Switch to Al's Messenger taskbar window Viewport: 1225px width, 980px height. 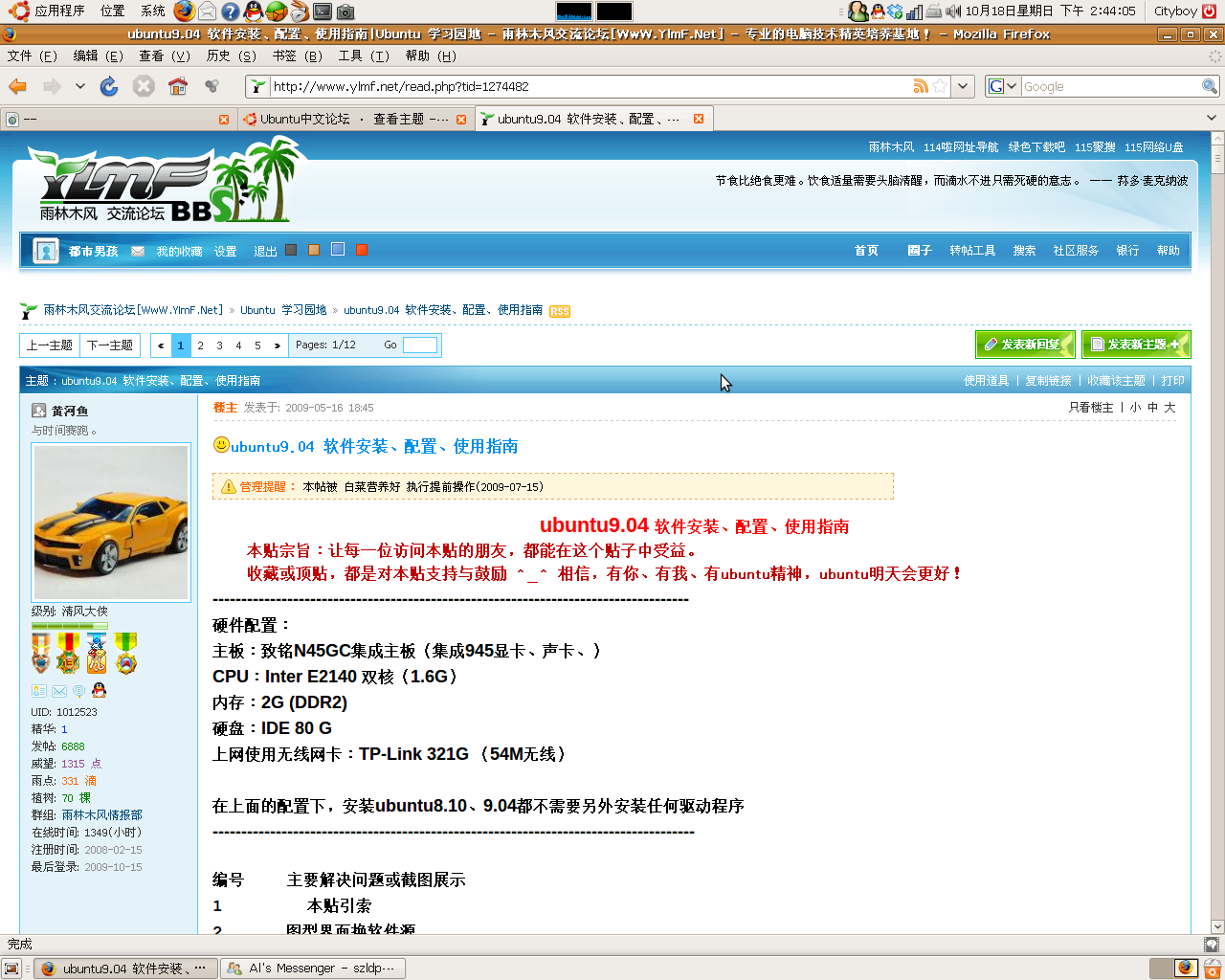coord(314,969)
